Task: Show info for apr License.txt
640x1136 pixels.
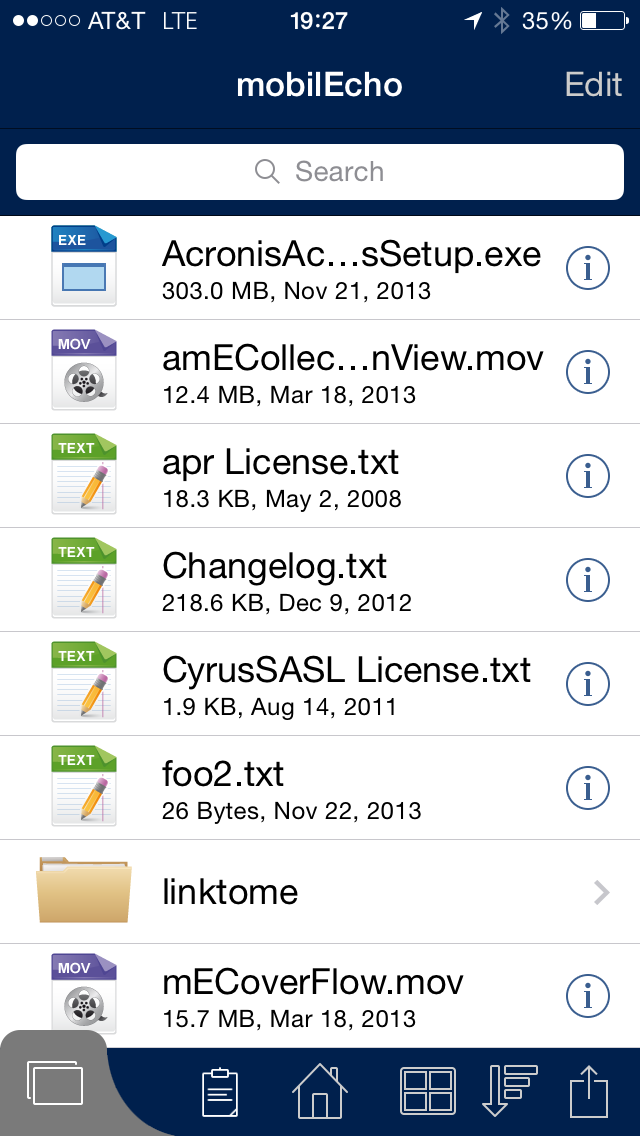Action: (588, 476)
